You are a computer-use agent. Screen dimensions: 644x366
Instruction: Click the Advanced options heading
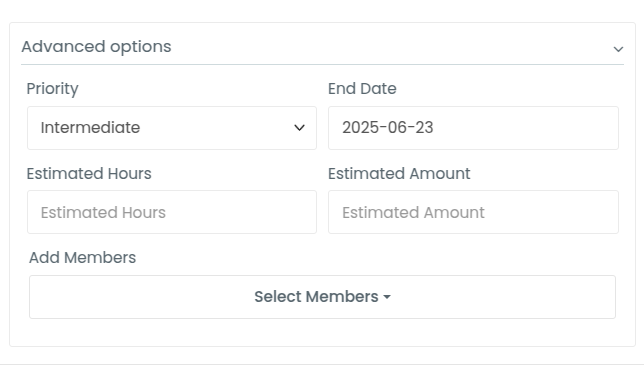[x=96, y=47]
